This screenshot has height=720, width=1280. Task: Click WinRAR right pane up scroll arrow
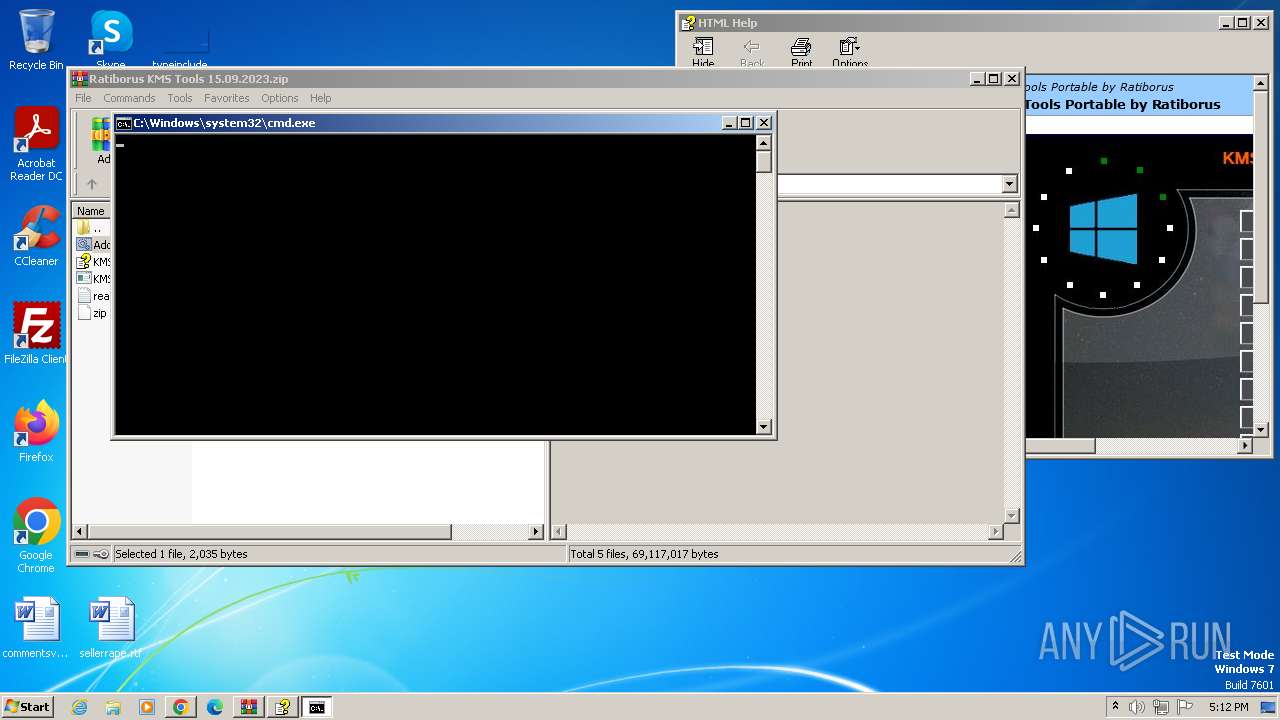click(x=1011, y=210)
